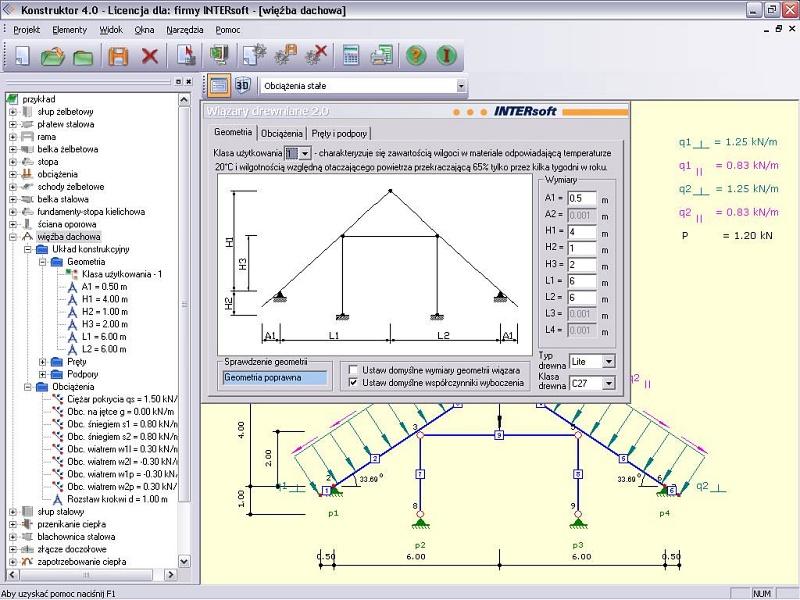The height and width of the screenshot is (600, 800).
Task: Expand the rama tree node
Action: (x=13, y=137)
